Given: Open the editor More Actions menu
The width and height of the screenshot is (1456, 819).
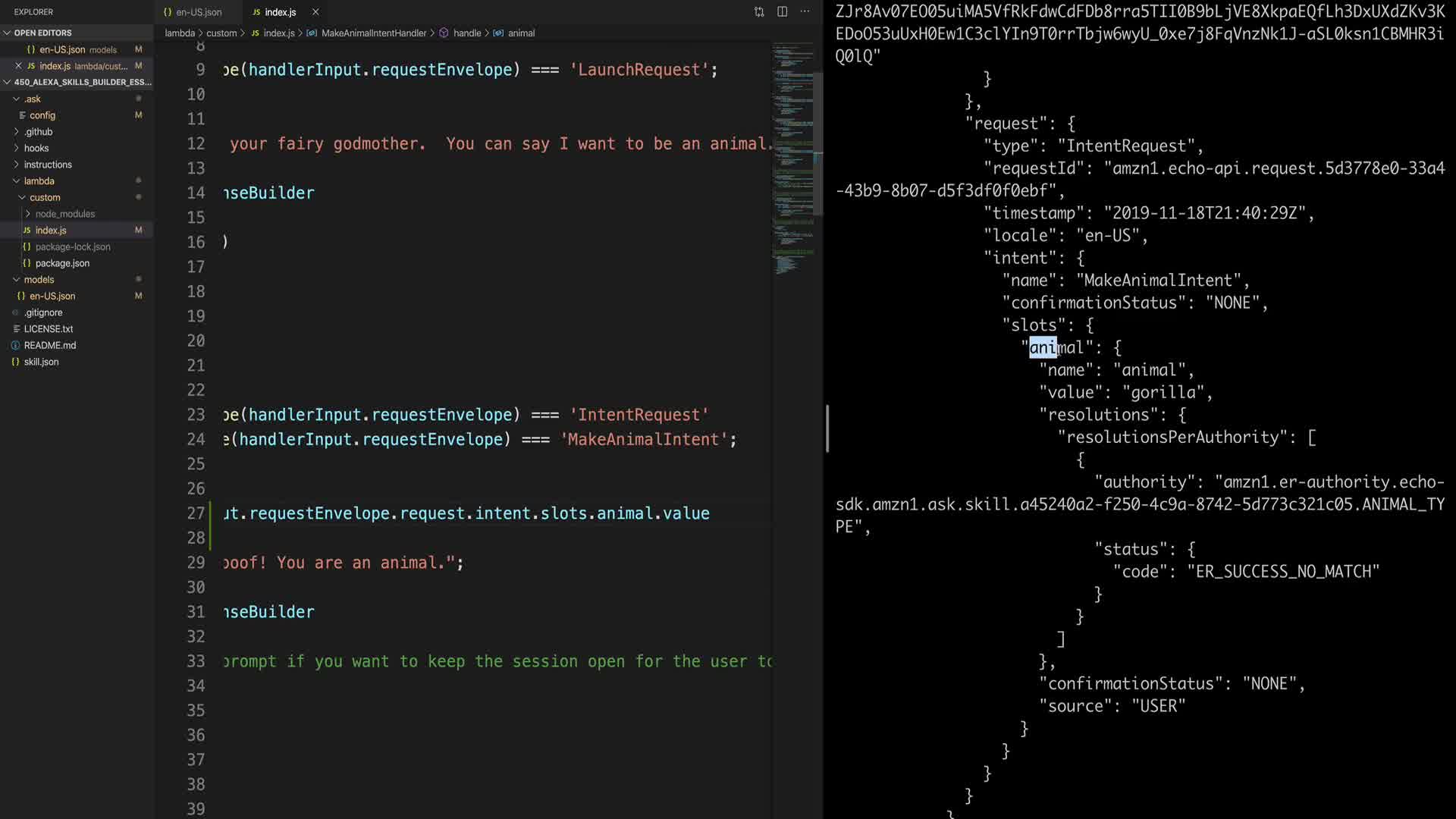Looking at the screenshot, I should pos(805,11).
